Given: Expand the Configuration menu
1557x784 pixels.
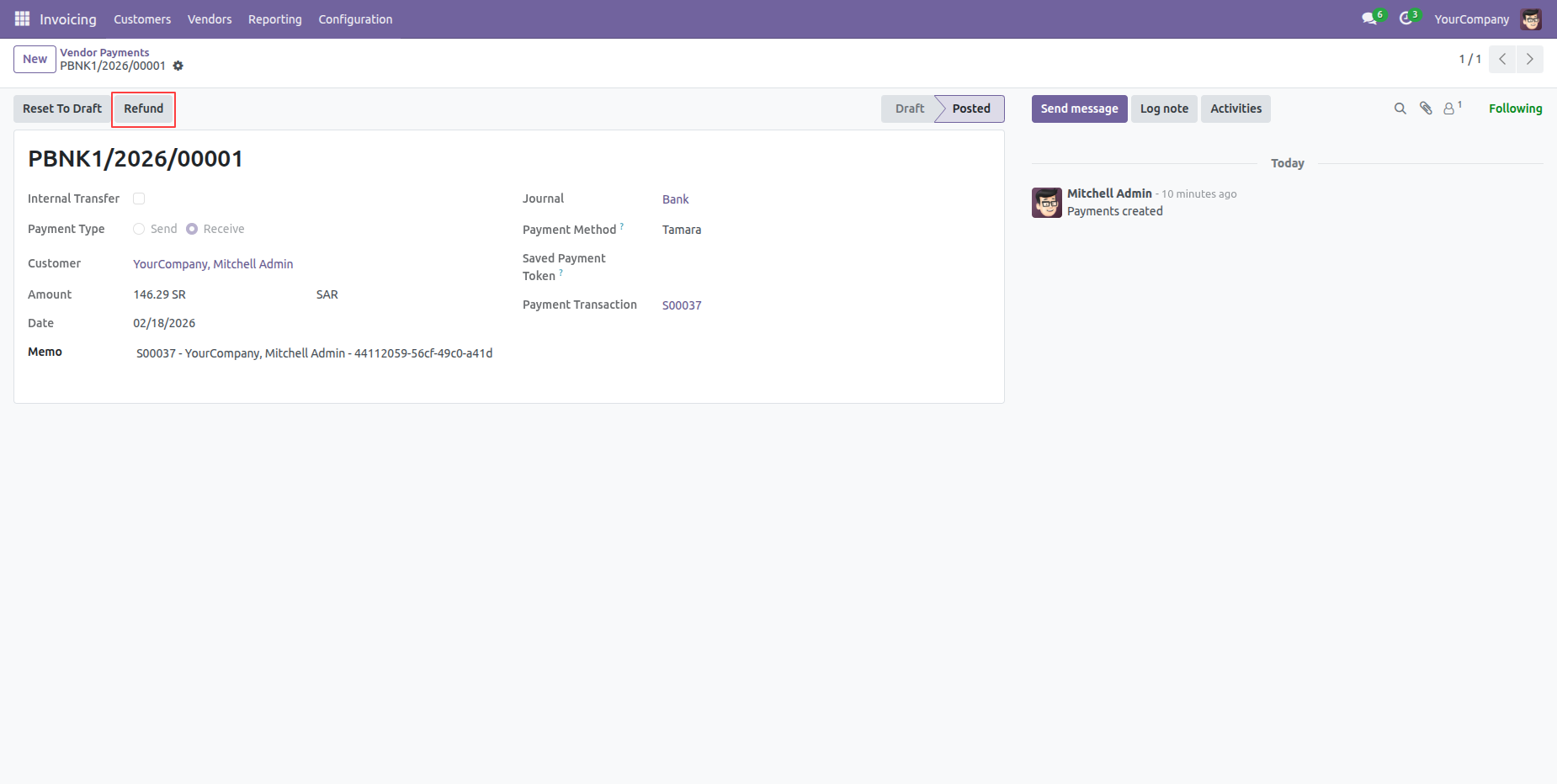Looking at the screenshot, I should tap(355, 19).
